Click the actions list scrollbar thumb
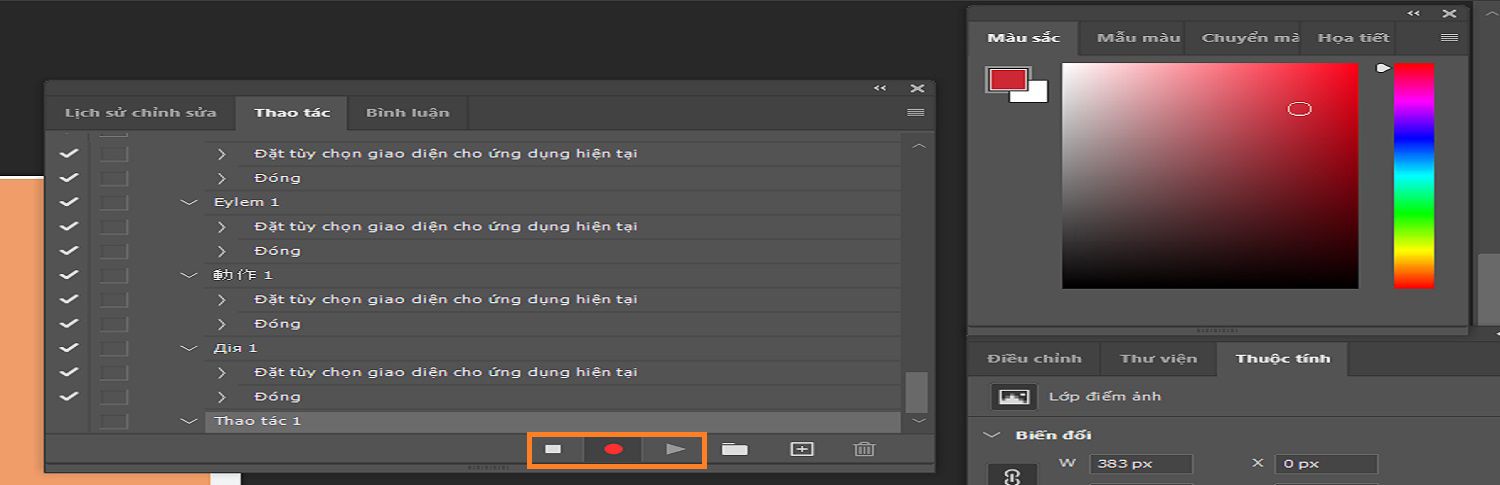Viewport: 1500px width, 485px height. [x=916, y=391]
